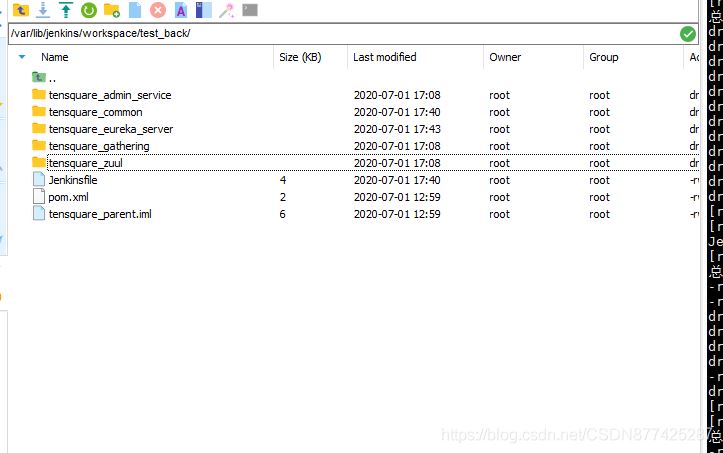Refresh the current folder with green icon
This screenshot has width=723, height=453.
point(89,10)
